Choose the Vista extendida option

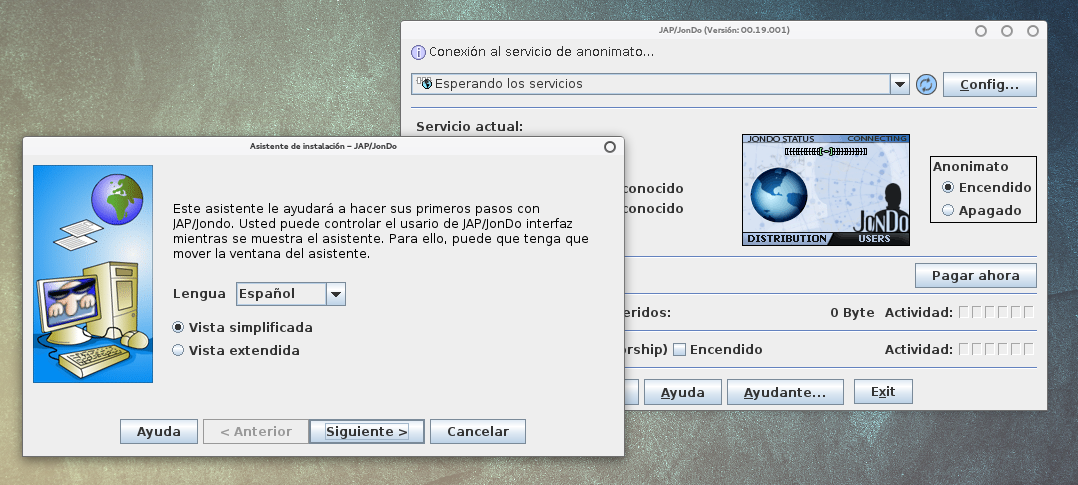[x=179, y=351]
